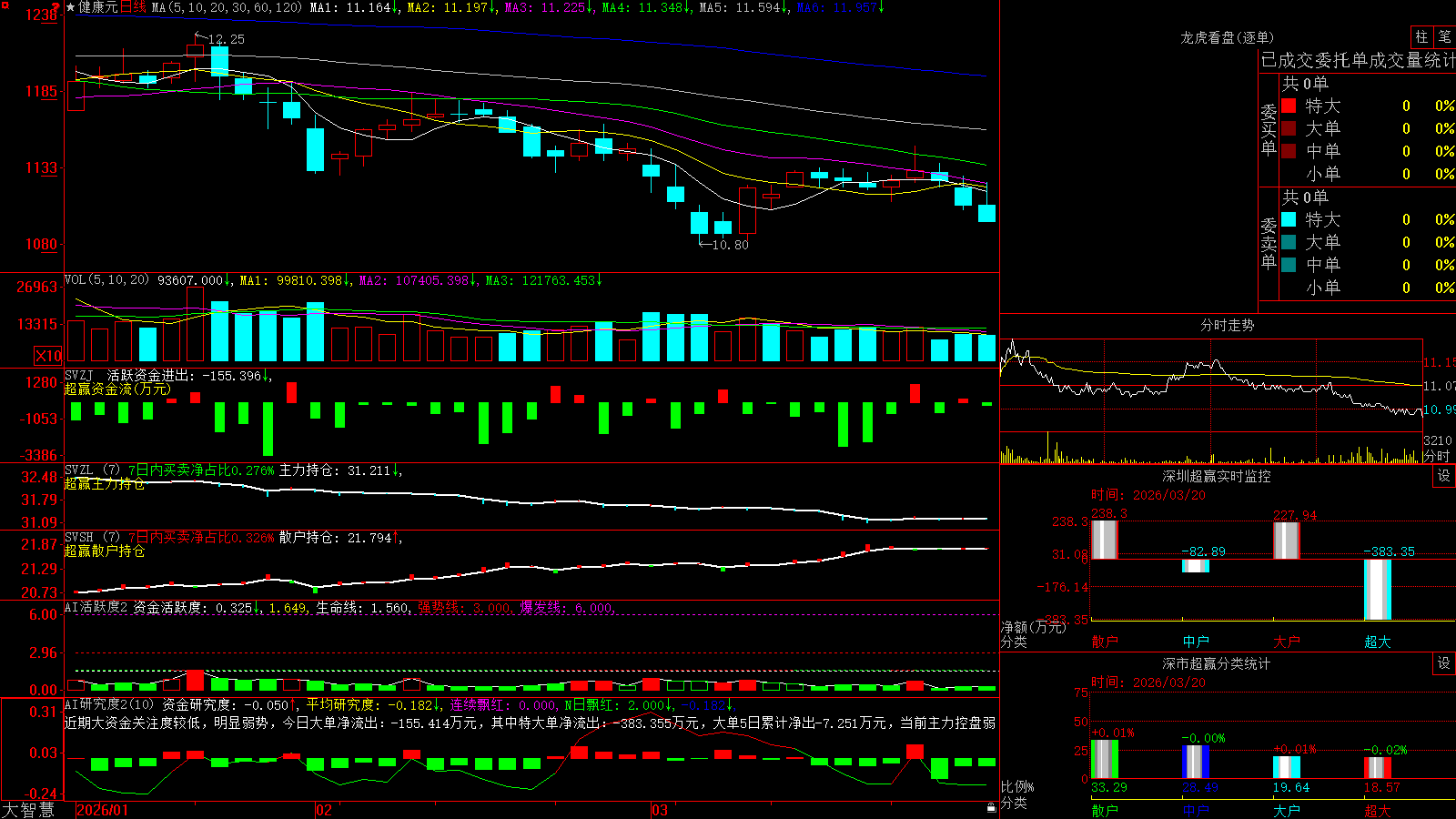This screenshot has width=1456, height=819.
Task: Click the star icon before 健康元
Action: (x=71, y=7)
